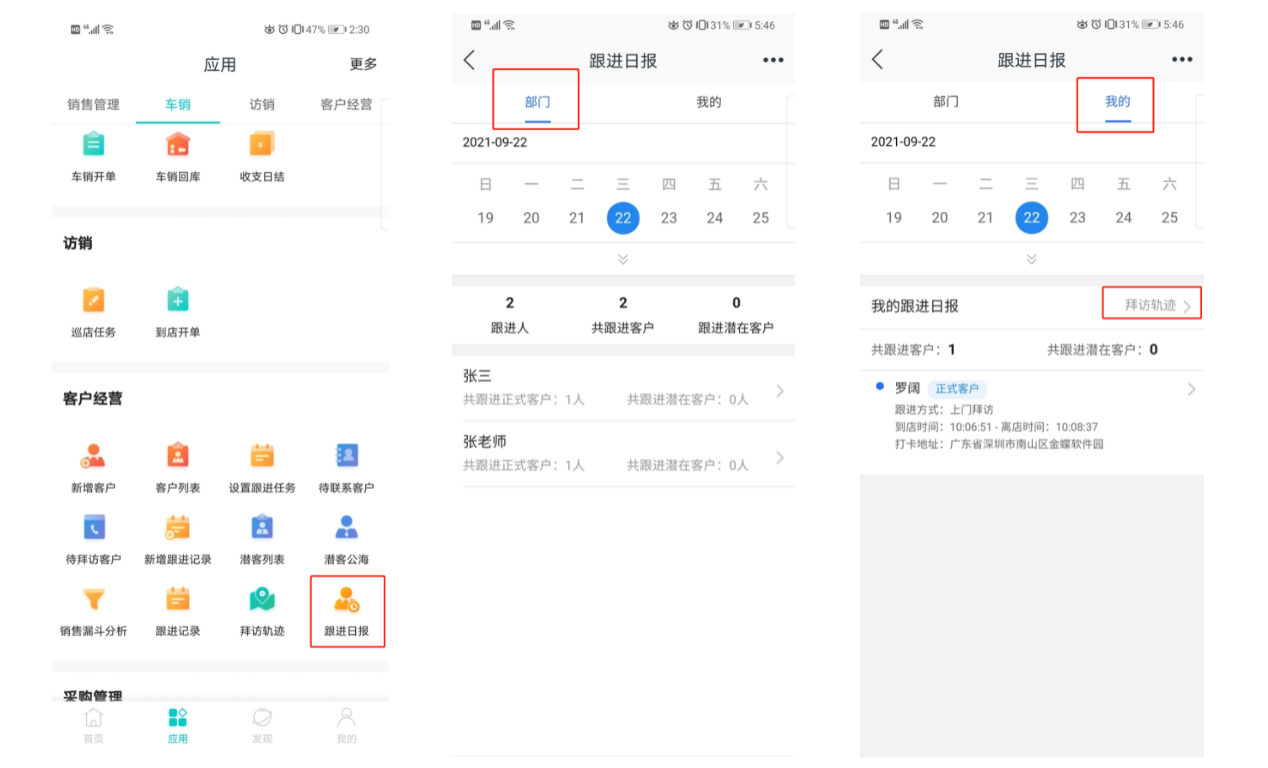Open the 客户列表 icon
The width and height of the screenshot is (1268, 768).
(178, 456)
